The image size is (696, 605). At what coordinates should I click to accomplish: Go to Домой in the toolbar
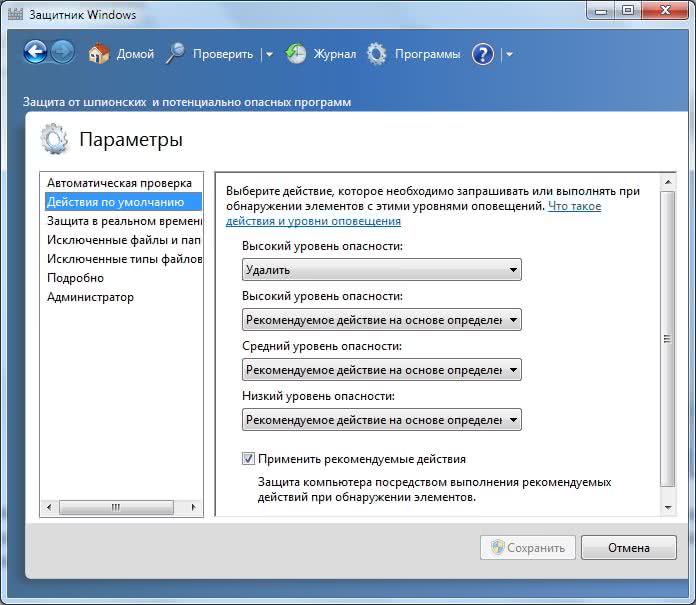[135, 54]
